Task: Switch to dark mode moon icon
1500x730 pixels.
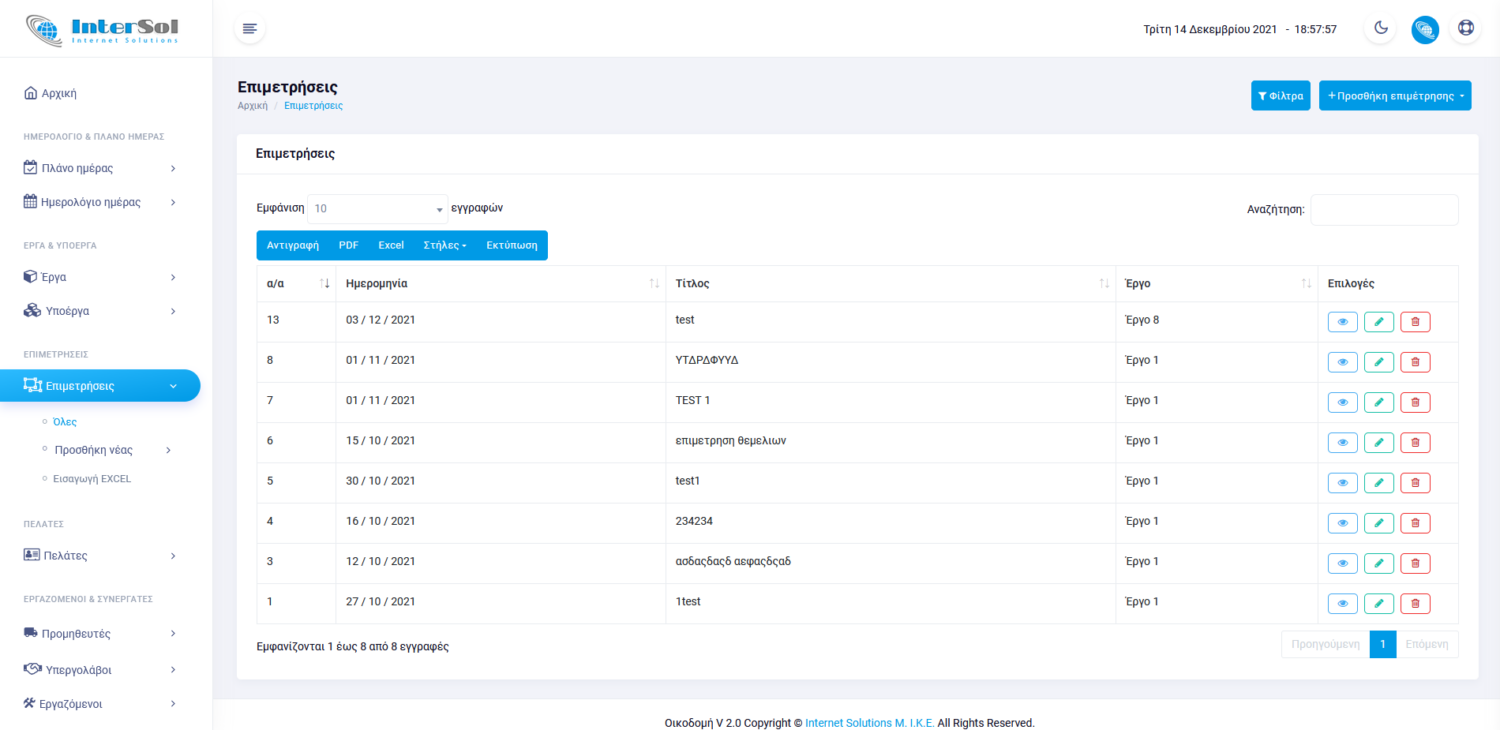Action: pos(1381,29)
